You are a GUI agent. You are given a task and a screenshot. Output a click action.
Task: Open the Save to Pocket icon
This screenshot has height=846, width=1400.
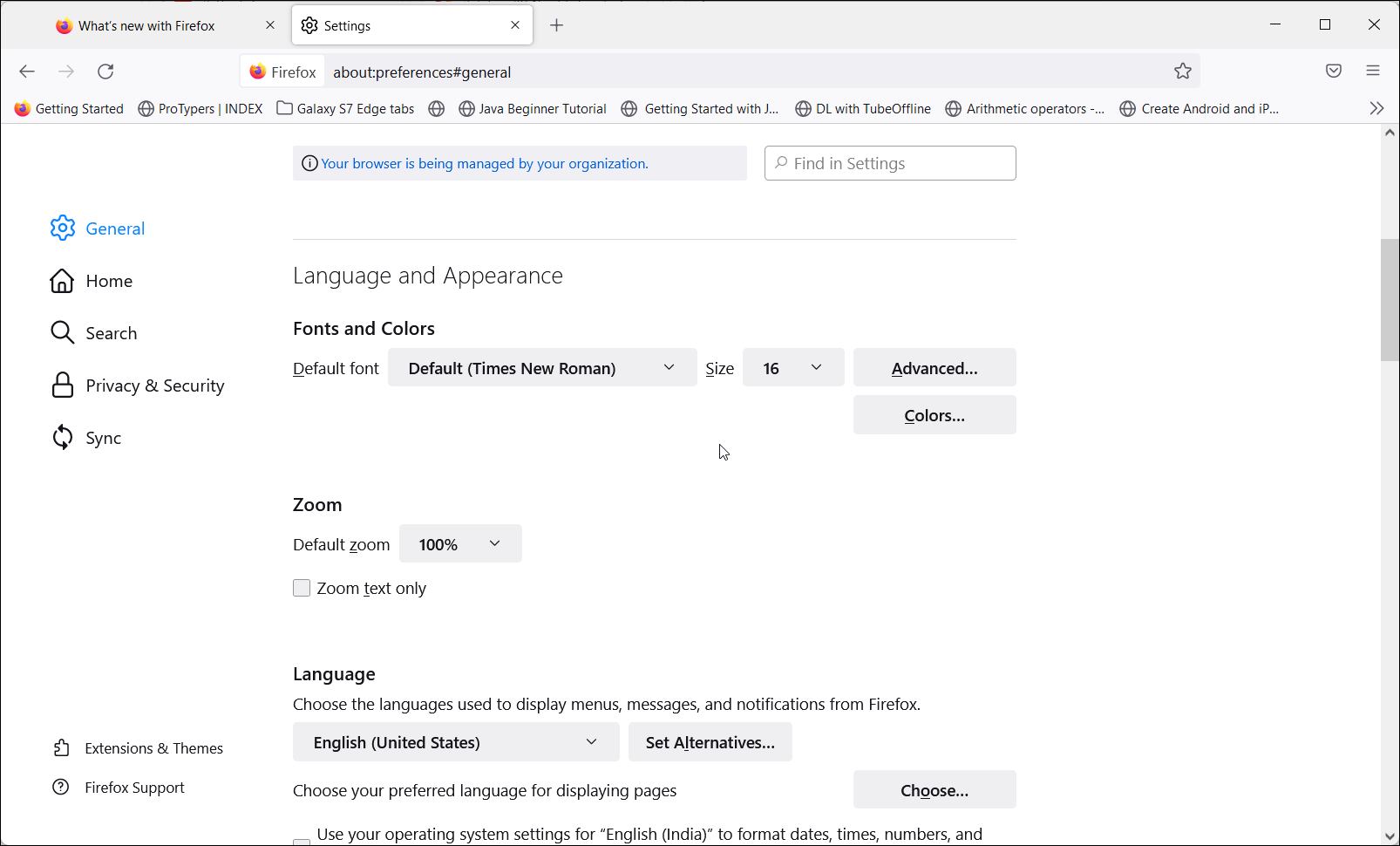(1334, 72)
